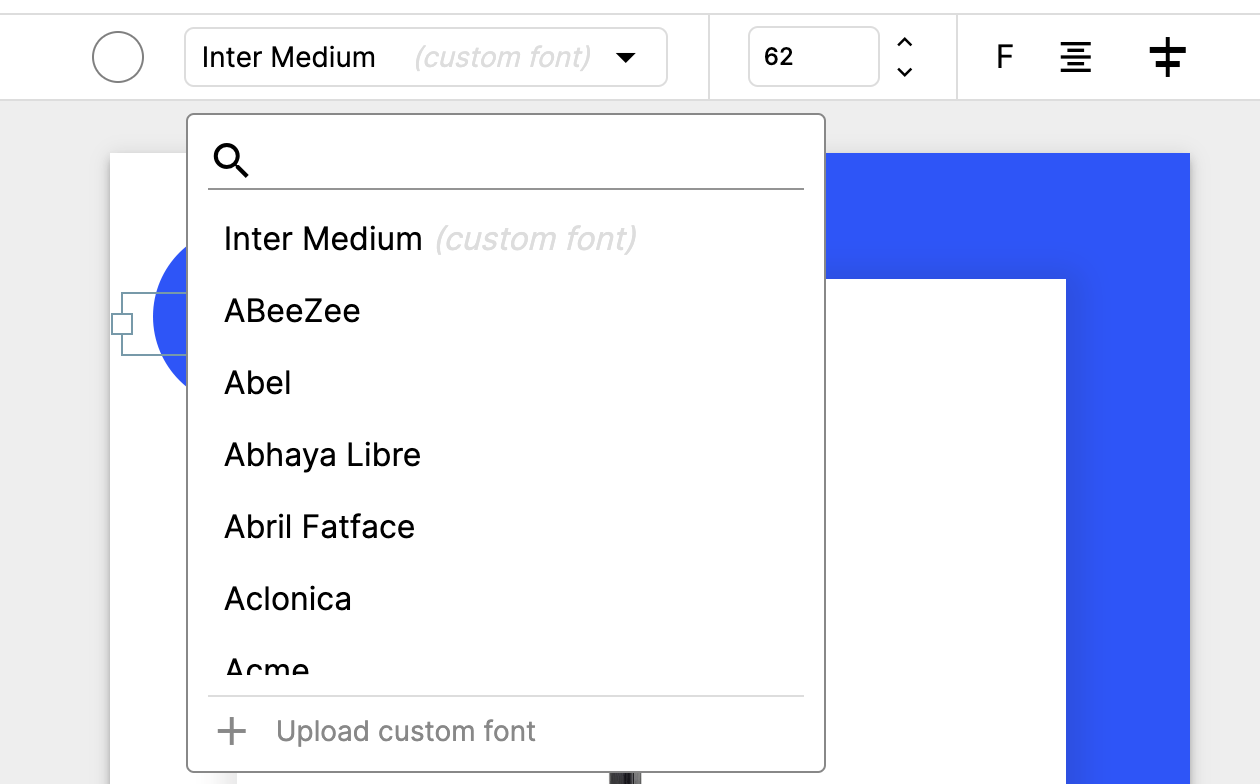This screenshot has height=784, width=1260.
Task: Pick the Abhaya Libre font
Action: [506, 455]
